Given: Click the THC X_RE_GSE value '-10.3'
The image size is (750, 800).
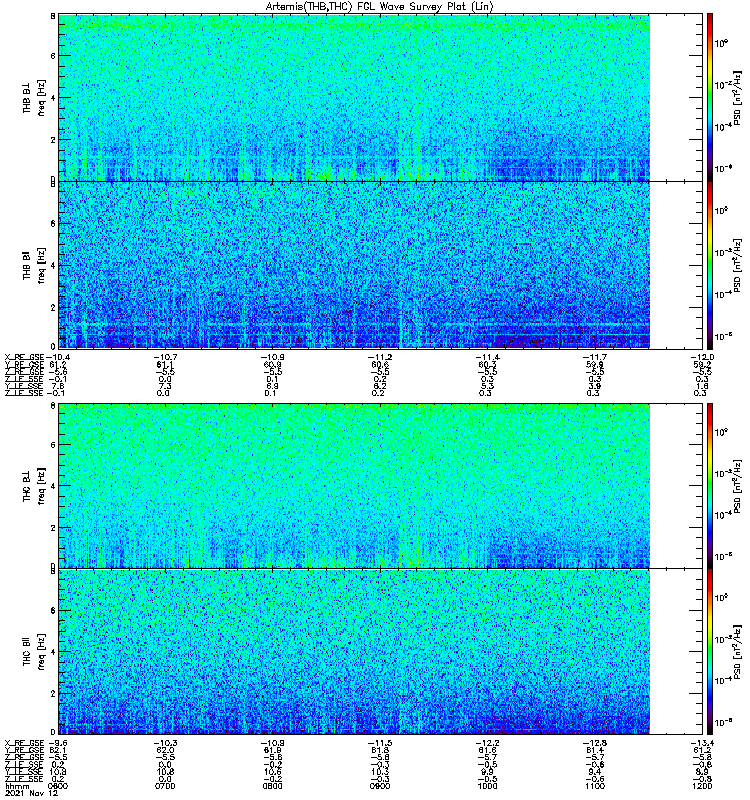Looking at the screenshot, I should tap(165, 743).
